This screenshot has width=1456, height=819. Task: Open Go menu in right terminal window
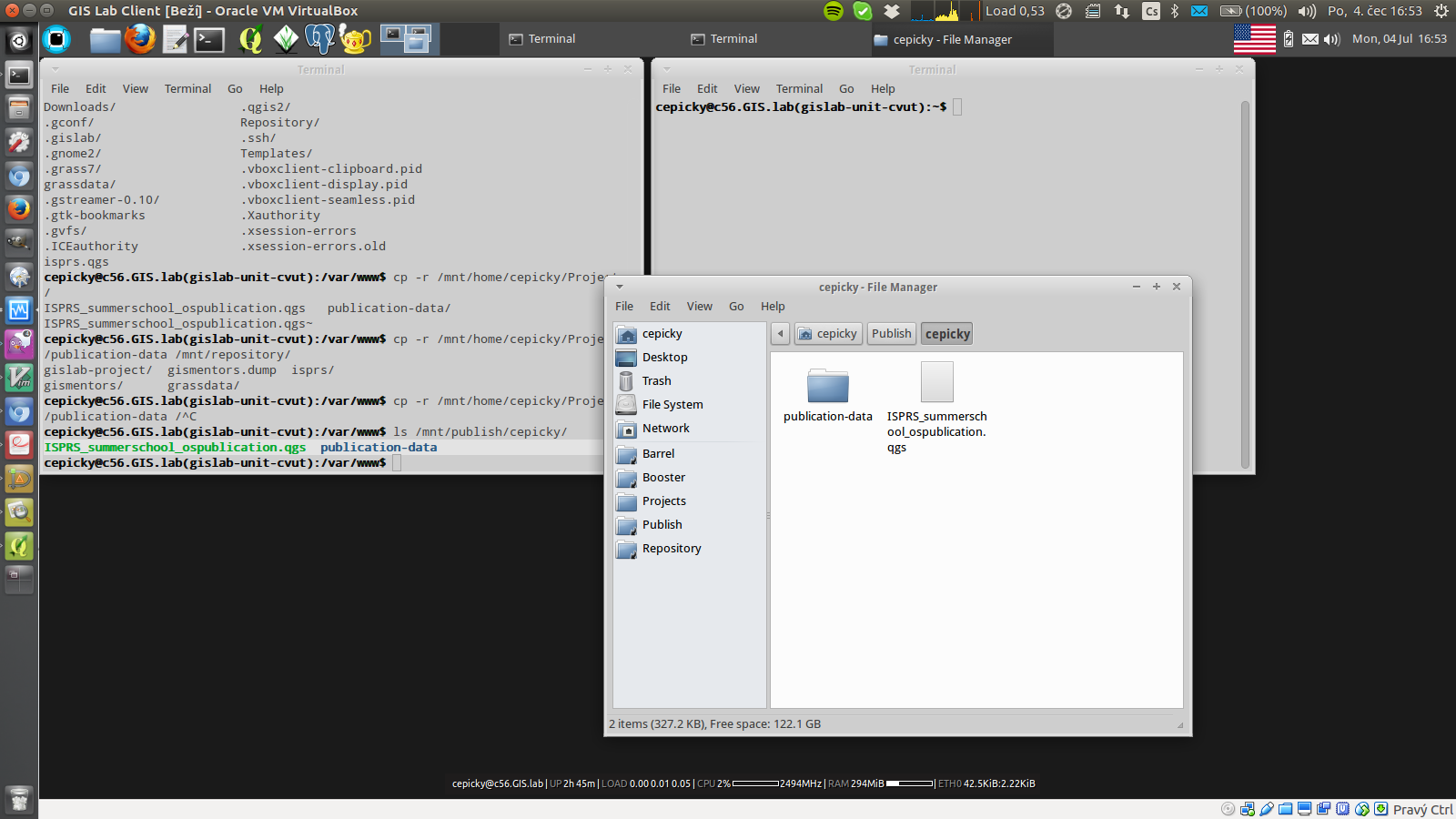846,89
